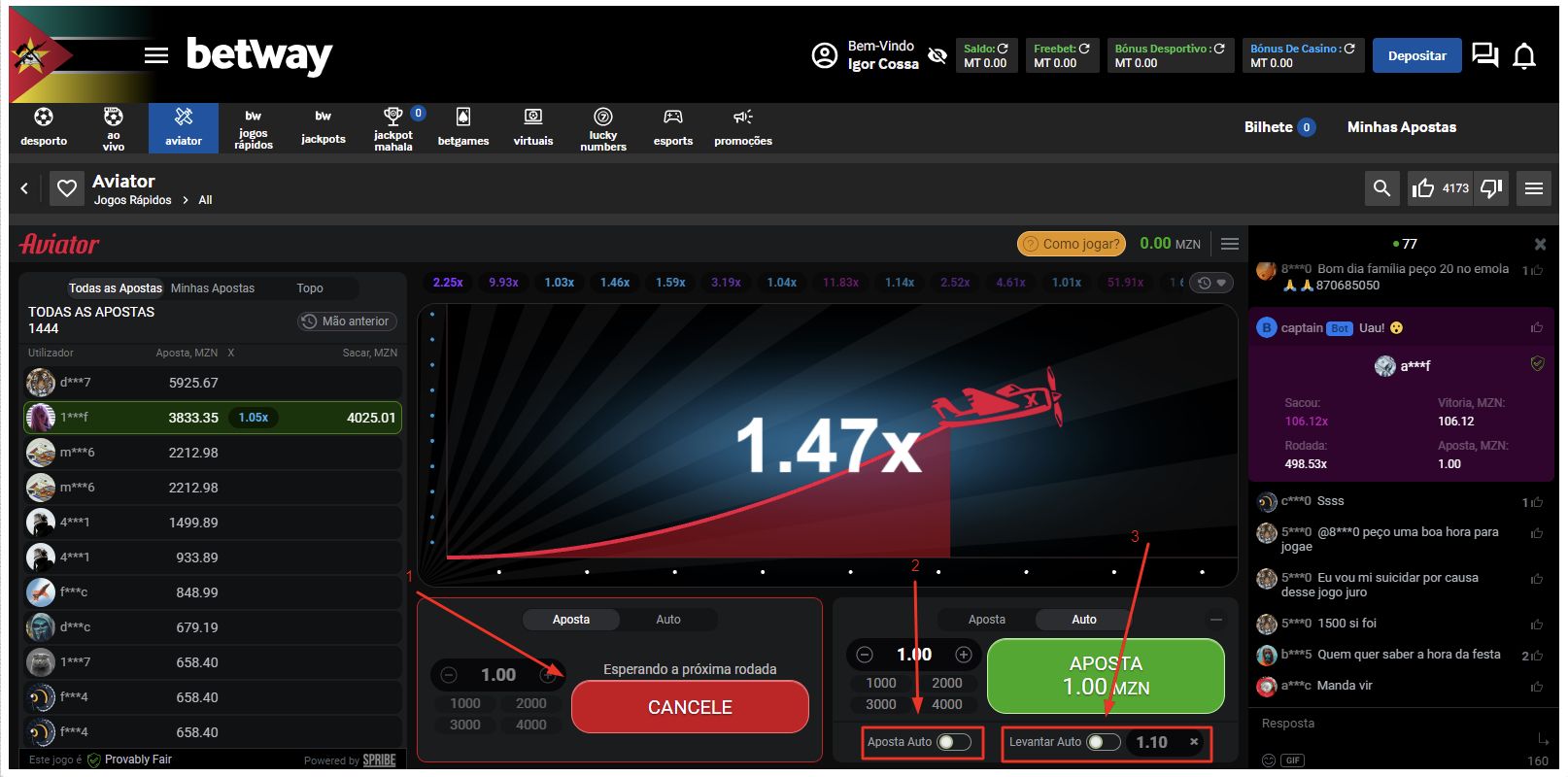Click the 2.25x round history multiplier
This screenshot has width=1568, height=777.
pos(448,283)
